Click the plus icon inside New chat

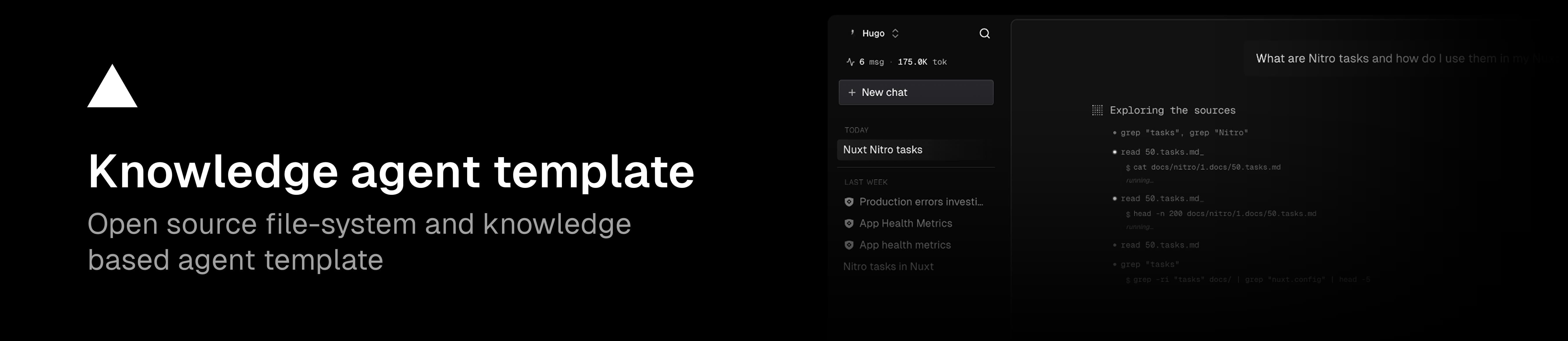click(x=852, y=92)
